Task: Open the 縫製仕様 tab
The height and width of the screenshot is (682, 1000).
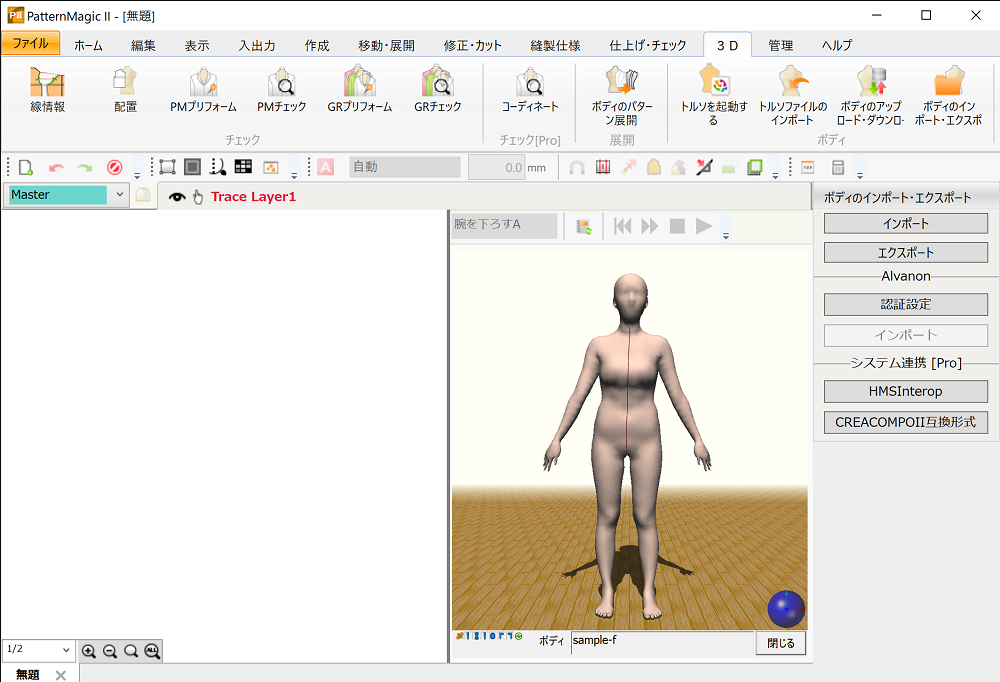Action: pyautogui.click(x=555, y=45)
